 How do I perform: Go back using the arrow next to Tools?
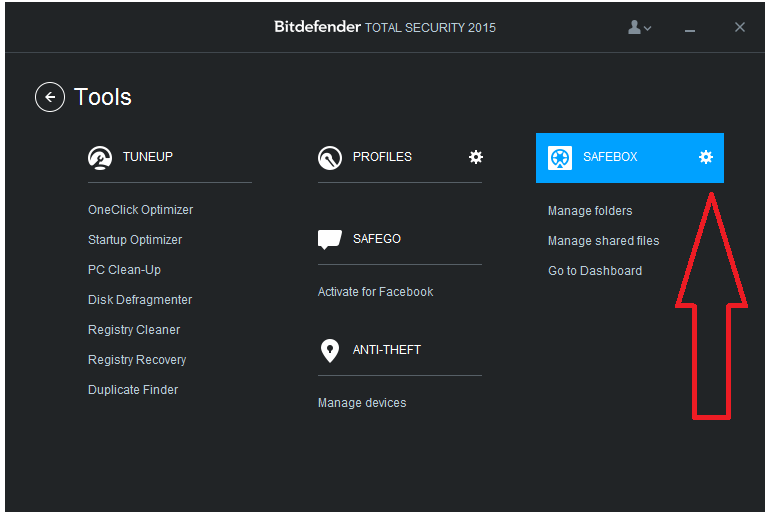(50, 97)
